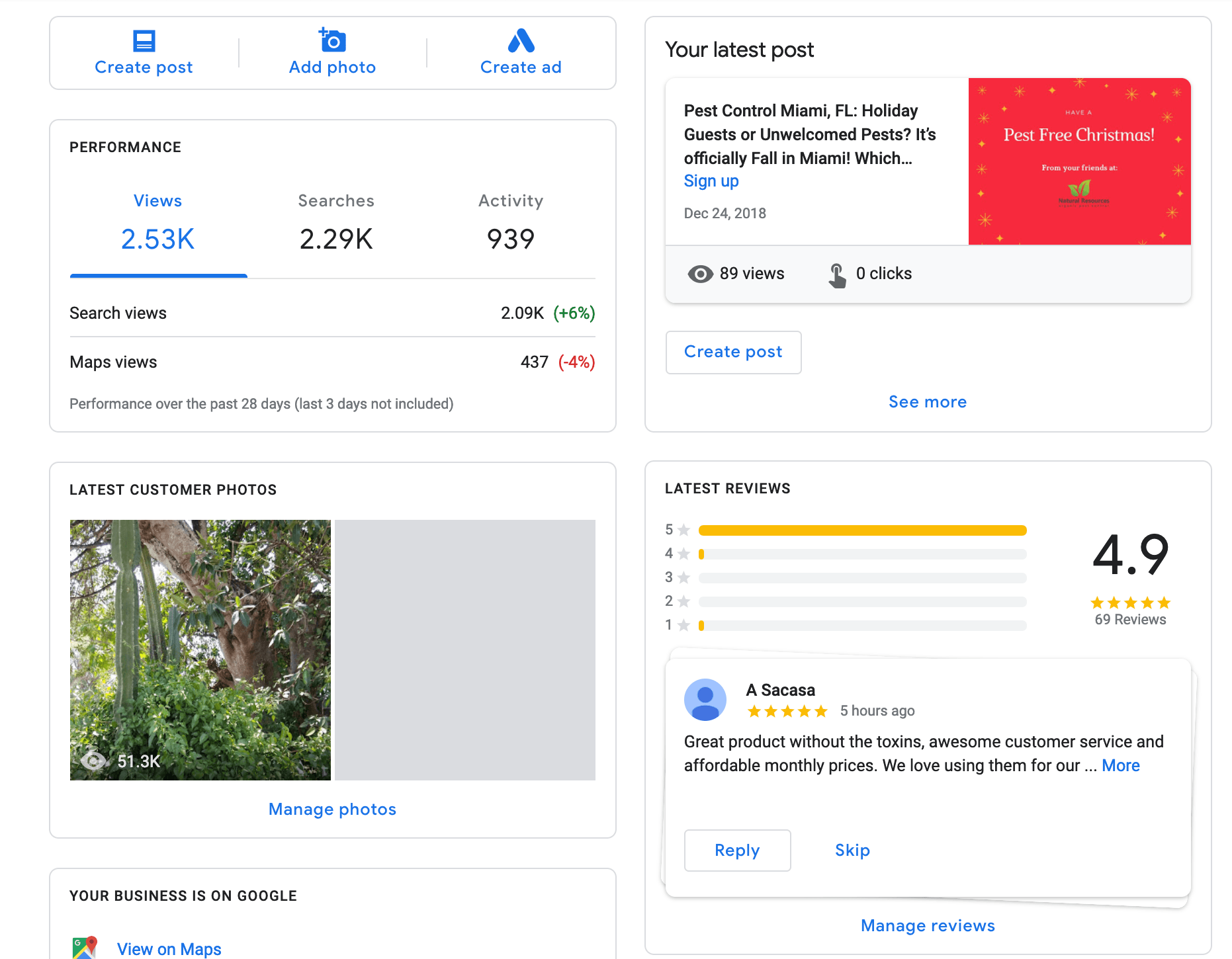The width and height of the screenshot is (1232, 959).
Task: Select the 1 star rating bar
Action: [862, 626]
